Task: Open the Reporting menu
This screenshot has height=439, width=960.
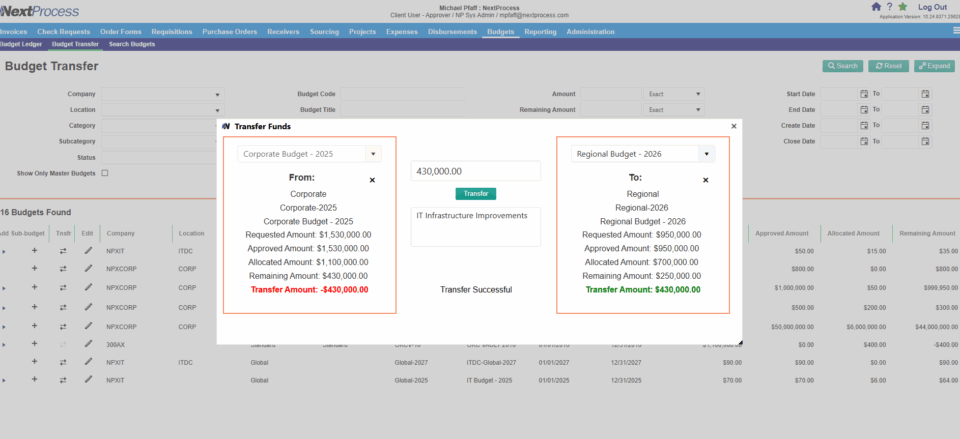Action: [540, 32]
